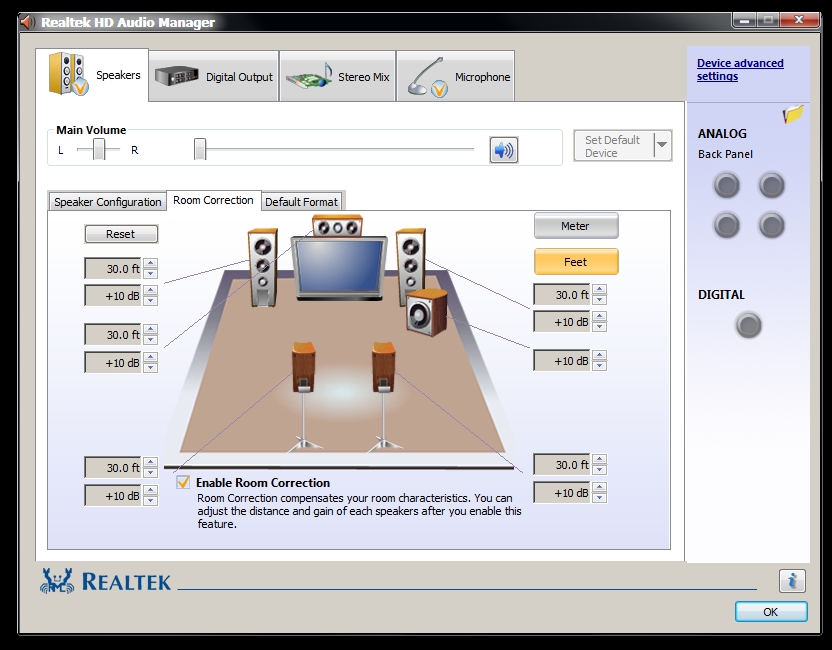Open the information icon button
832x650 pixels.
(x=792, y=580)
